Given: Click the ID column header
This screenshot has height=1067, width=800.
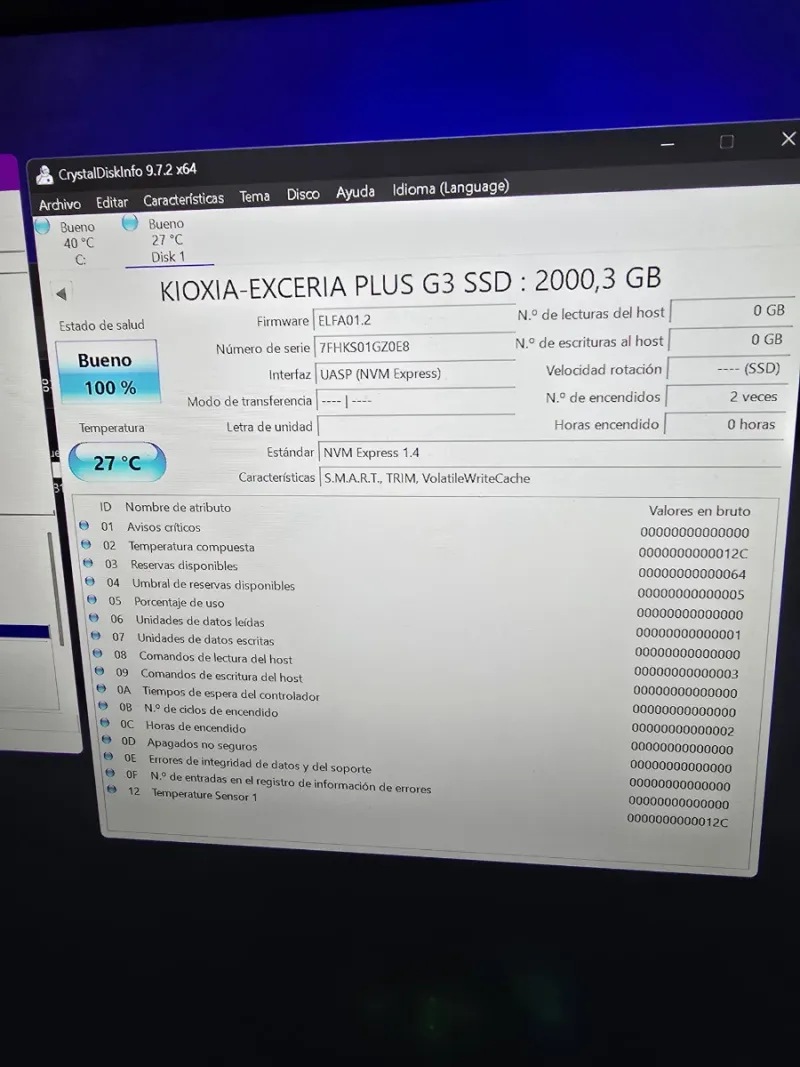Looking at the screenshot, I should pyautogui.click(x=105, y=507).
